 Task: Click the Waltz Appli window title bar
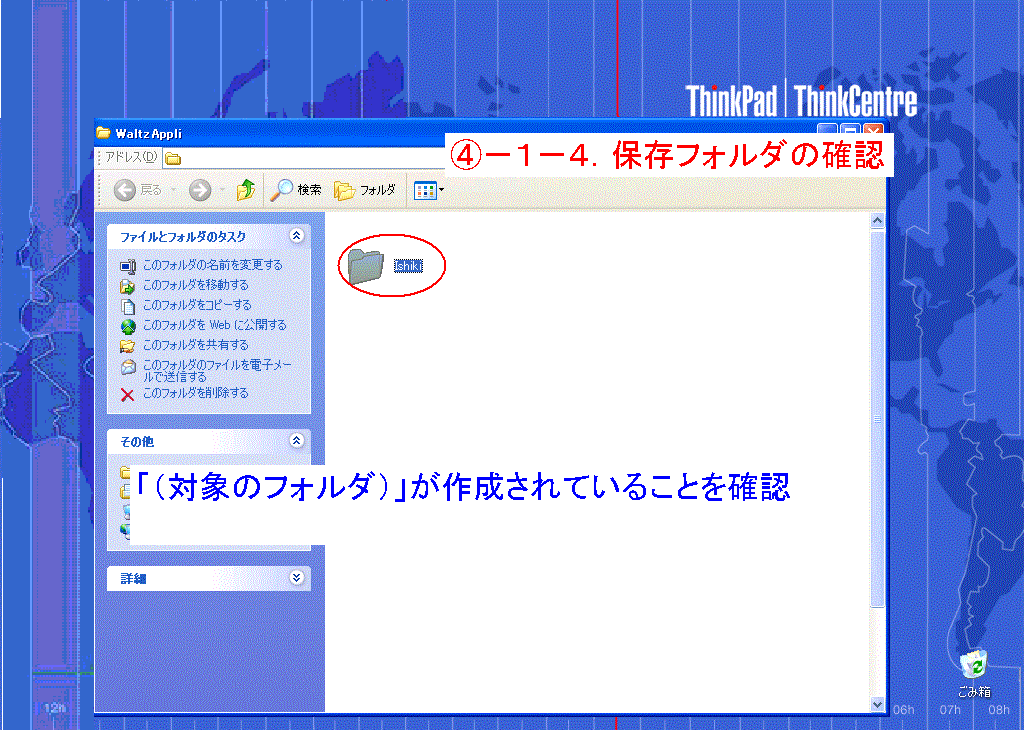coord(300,133)
